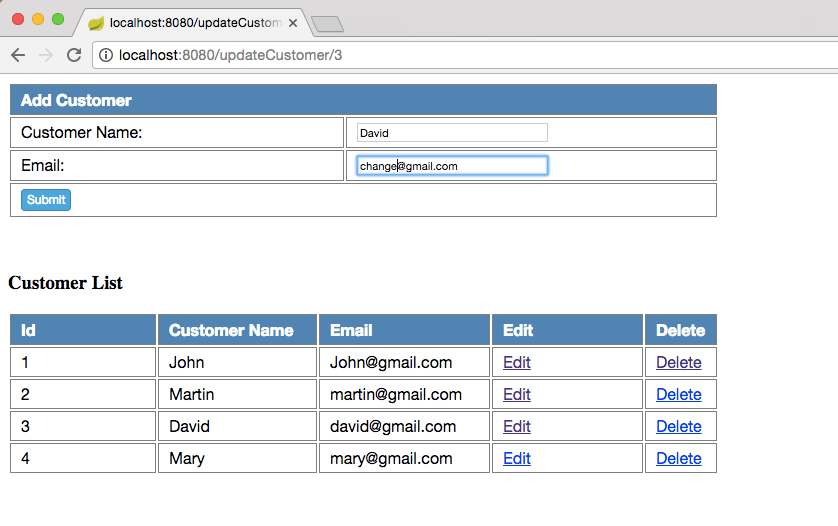Click the Customer Name input containing David
Screen dimensions: 838x526
point(452,133)
